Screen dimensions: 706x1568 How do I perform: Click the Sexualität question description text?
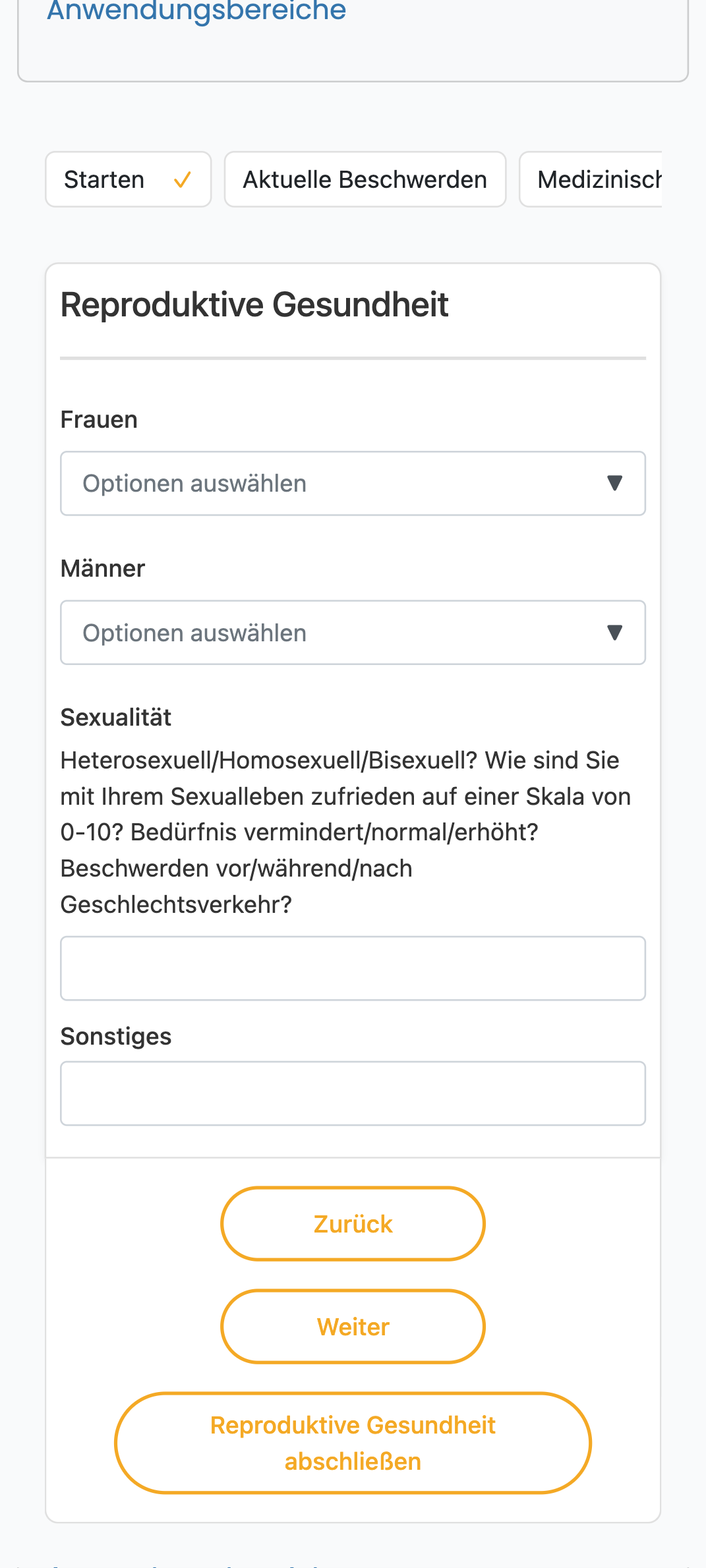pyautogui.click(x=346, y=832)
